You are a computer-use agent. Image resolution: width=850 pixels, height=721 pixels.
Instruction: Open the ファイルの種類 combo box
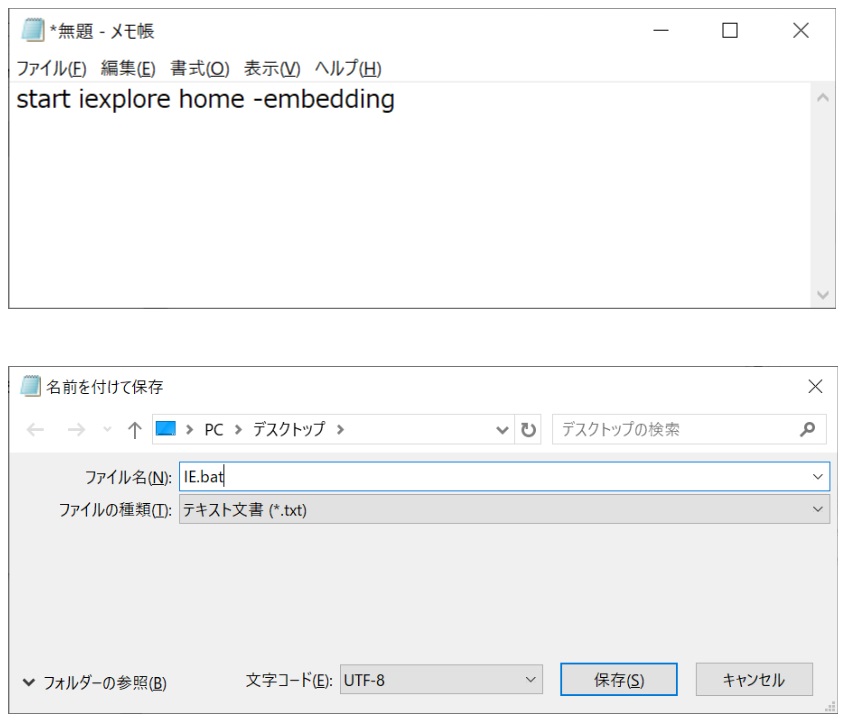point(504,510)
